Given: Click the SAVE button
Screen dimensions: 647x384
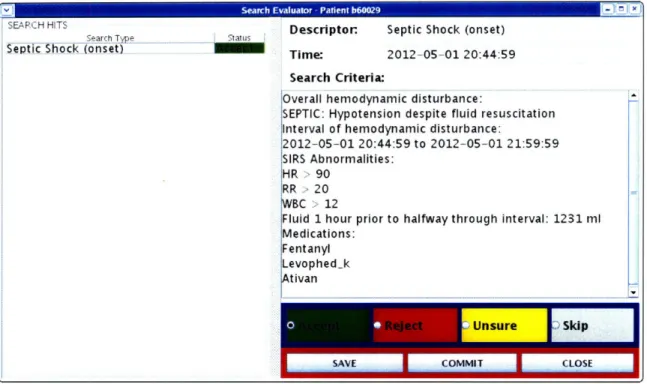Looking at the screenshot, I should [x=345, y=363].
